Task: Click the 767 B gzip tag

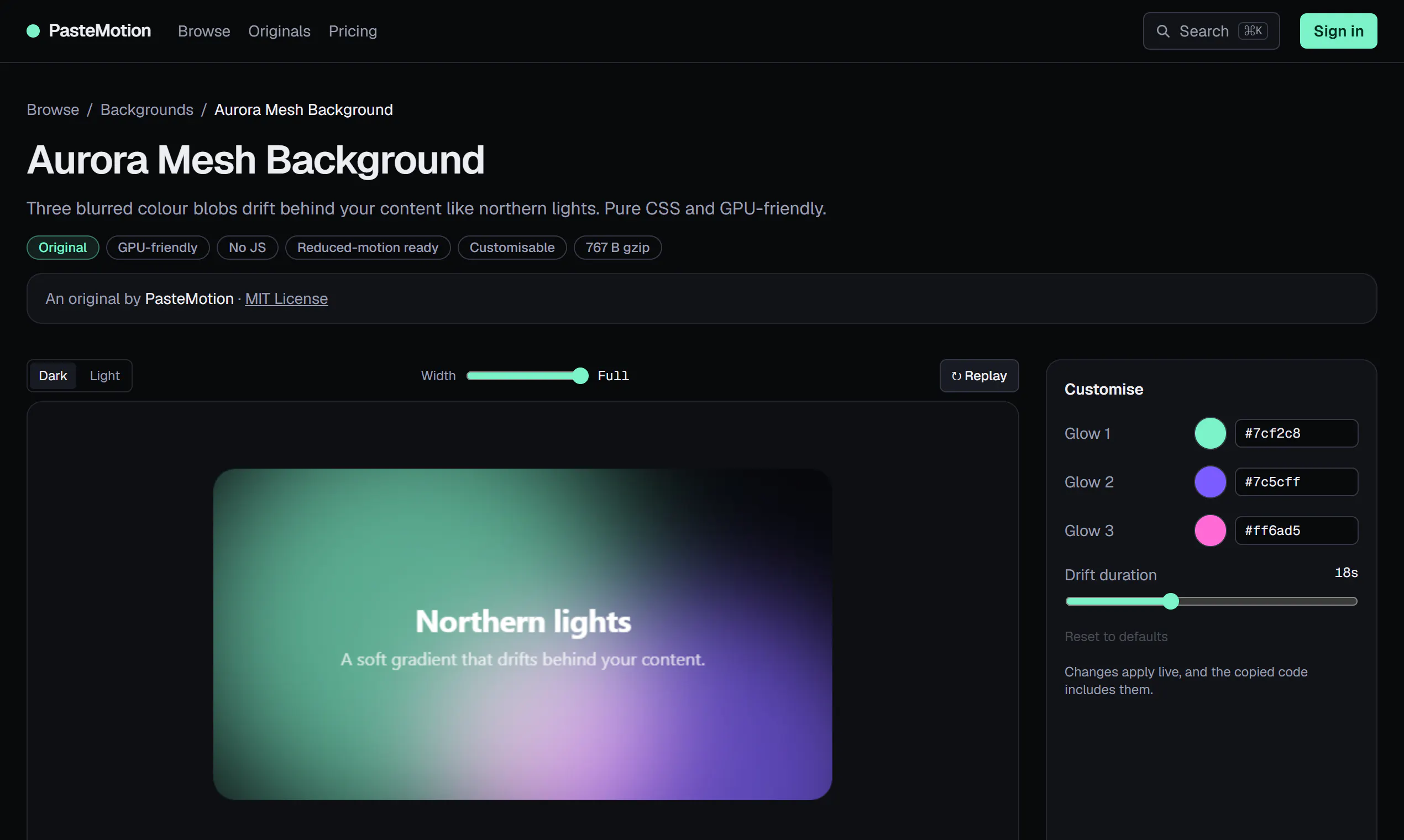Action: 617,248
